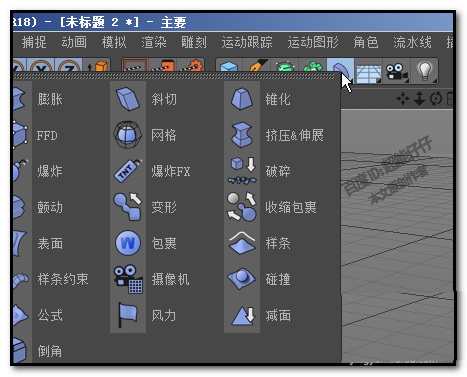This screenshot has height=377, width=467.
Task: Click the 斜切 text label
Action: click(x=164, y=99)
